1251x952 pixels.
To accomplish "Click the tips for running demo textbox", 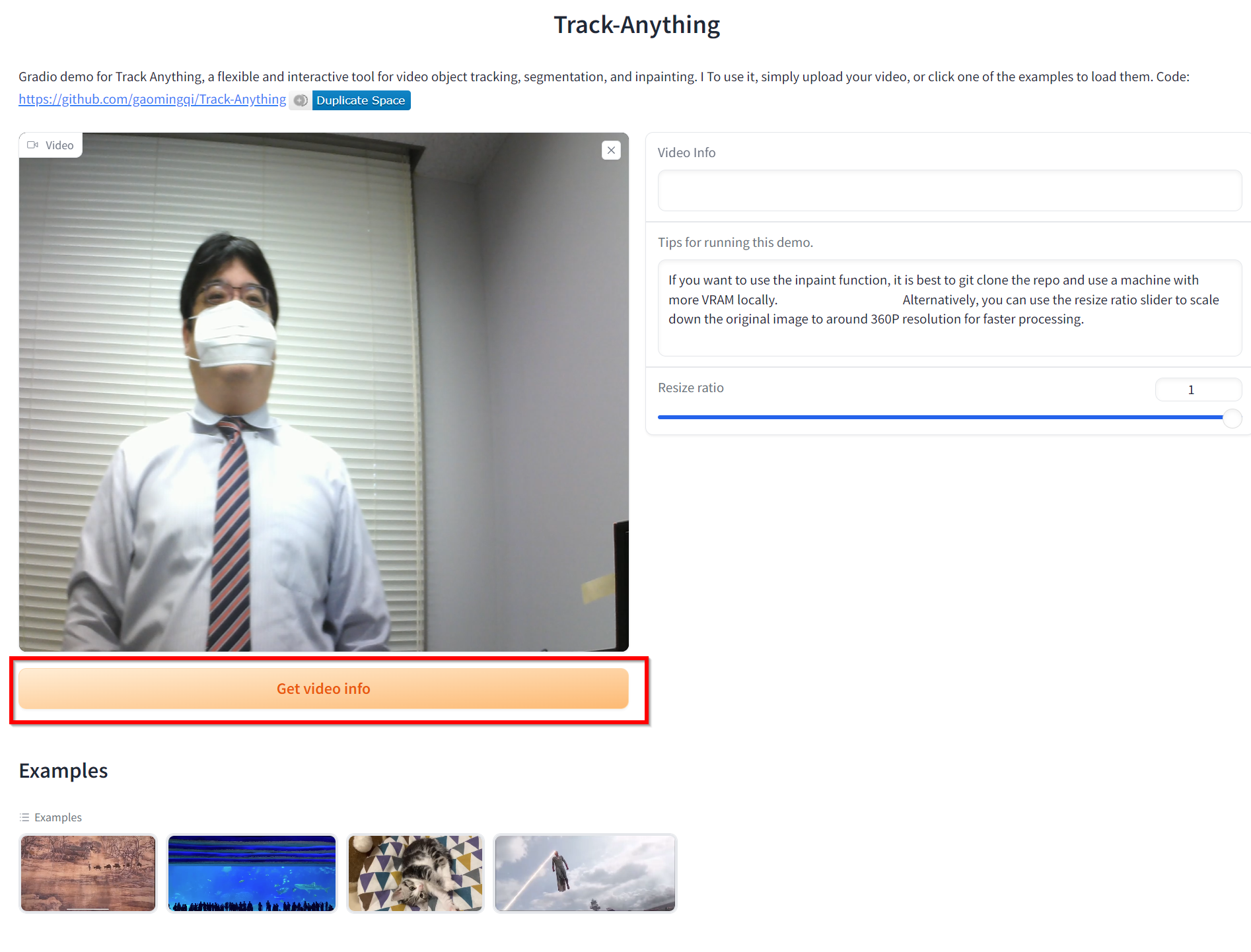I will tap(949, 308).
